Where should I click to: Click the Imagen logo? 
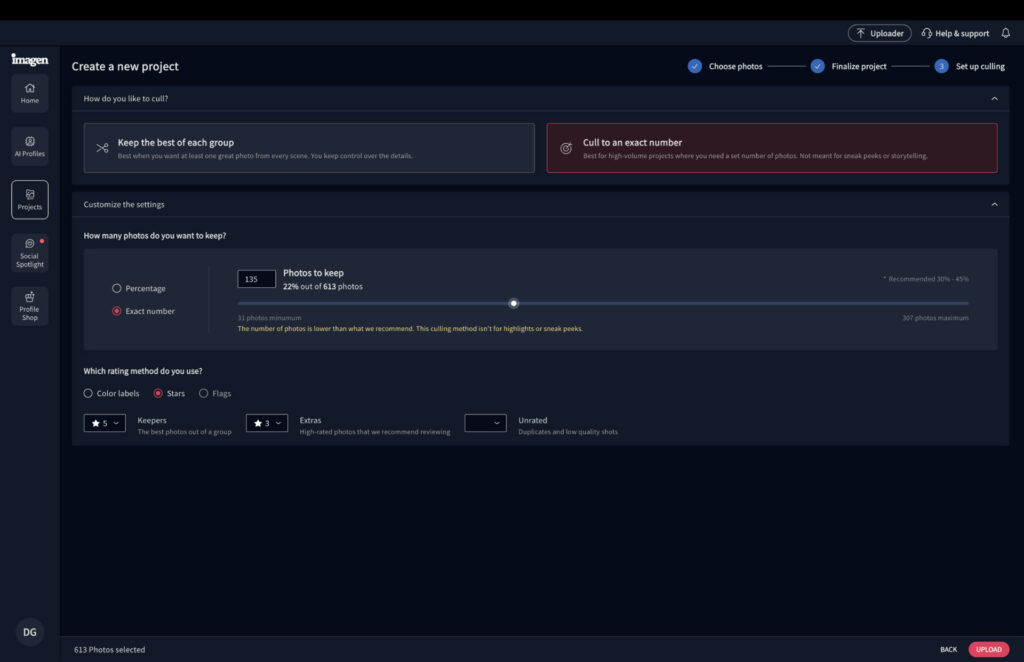pyautogui.click(x=30, y=60)
